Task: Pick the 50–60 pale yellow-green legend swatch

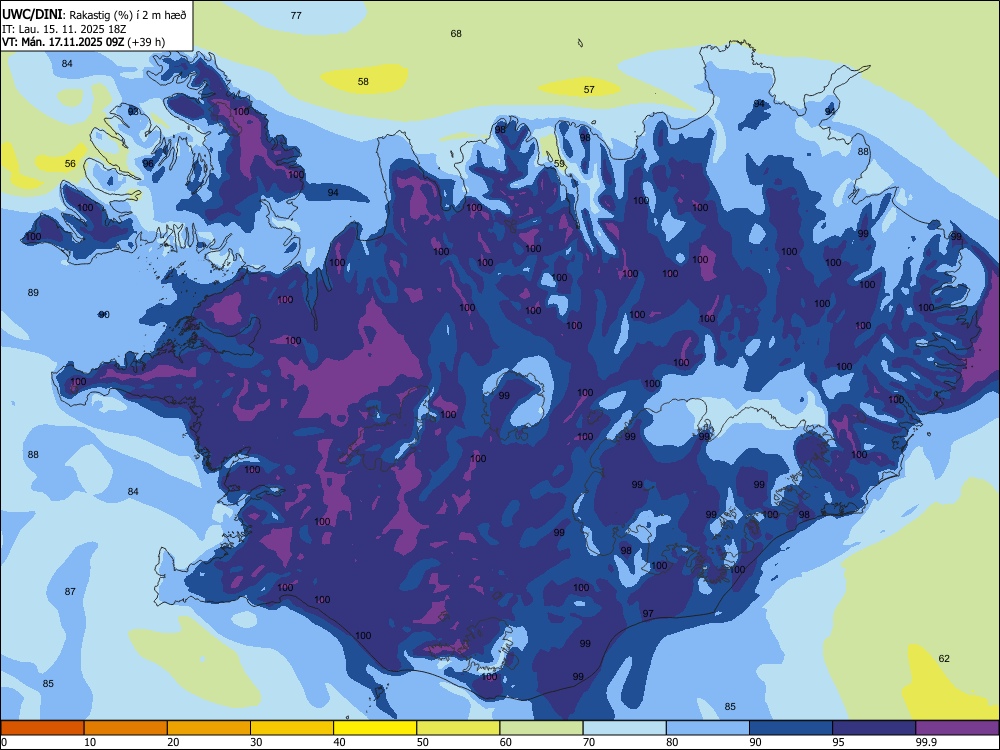Action: [x=458, y=728]
